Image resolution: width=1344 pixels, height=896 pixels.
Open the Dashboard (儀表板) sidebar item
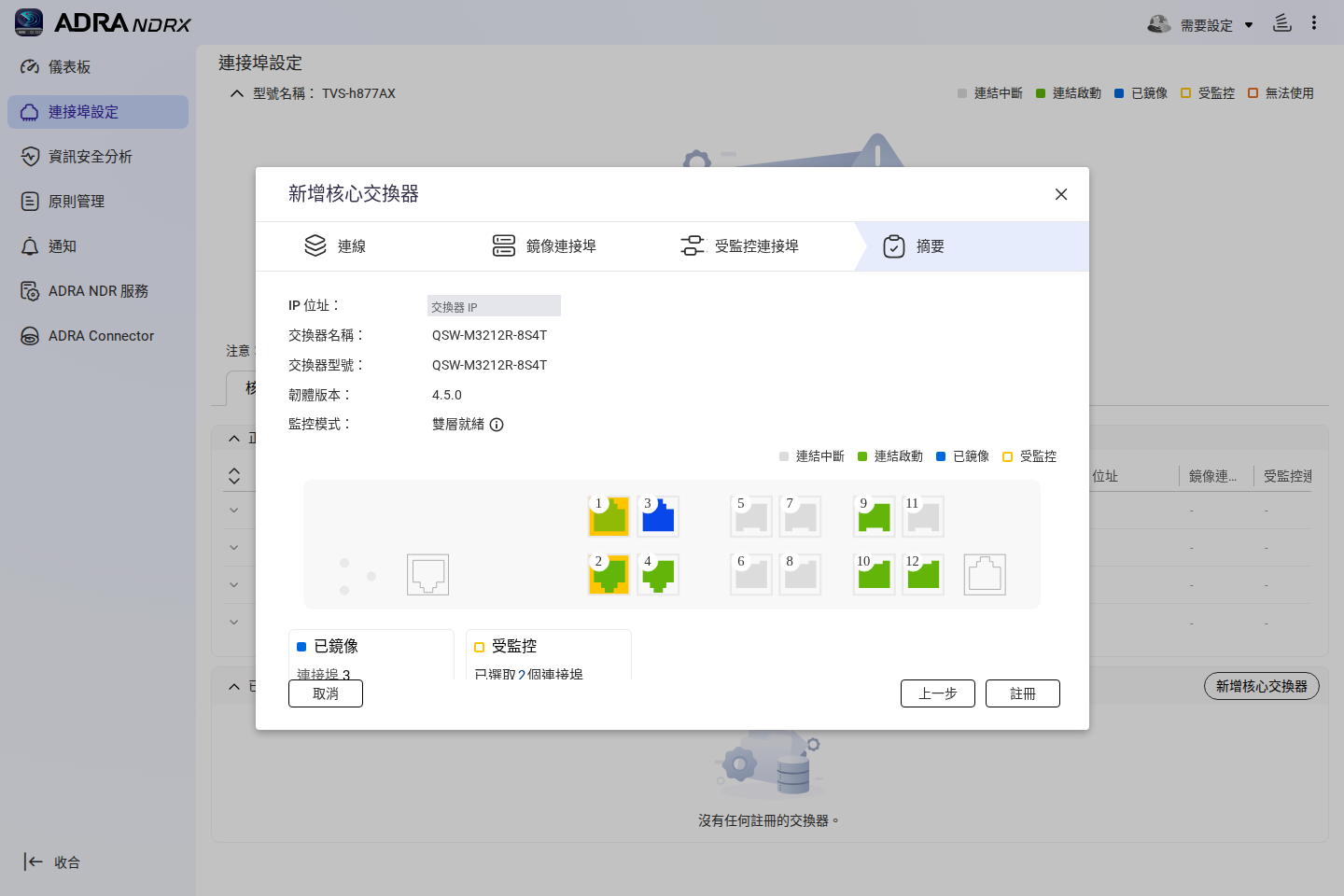coord(98,67)
